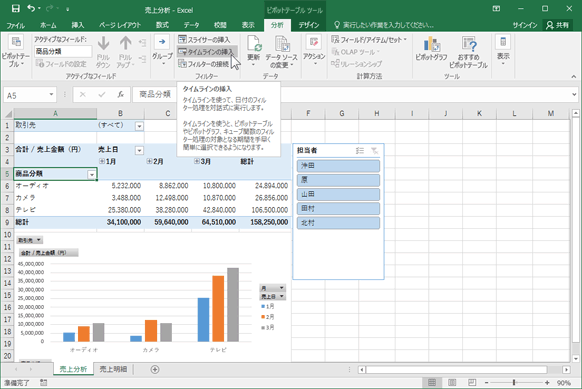582x389 pixels.
Task: Click the new sheet plus icon
Action: (x=155, y=369)
